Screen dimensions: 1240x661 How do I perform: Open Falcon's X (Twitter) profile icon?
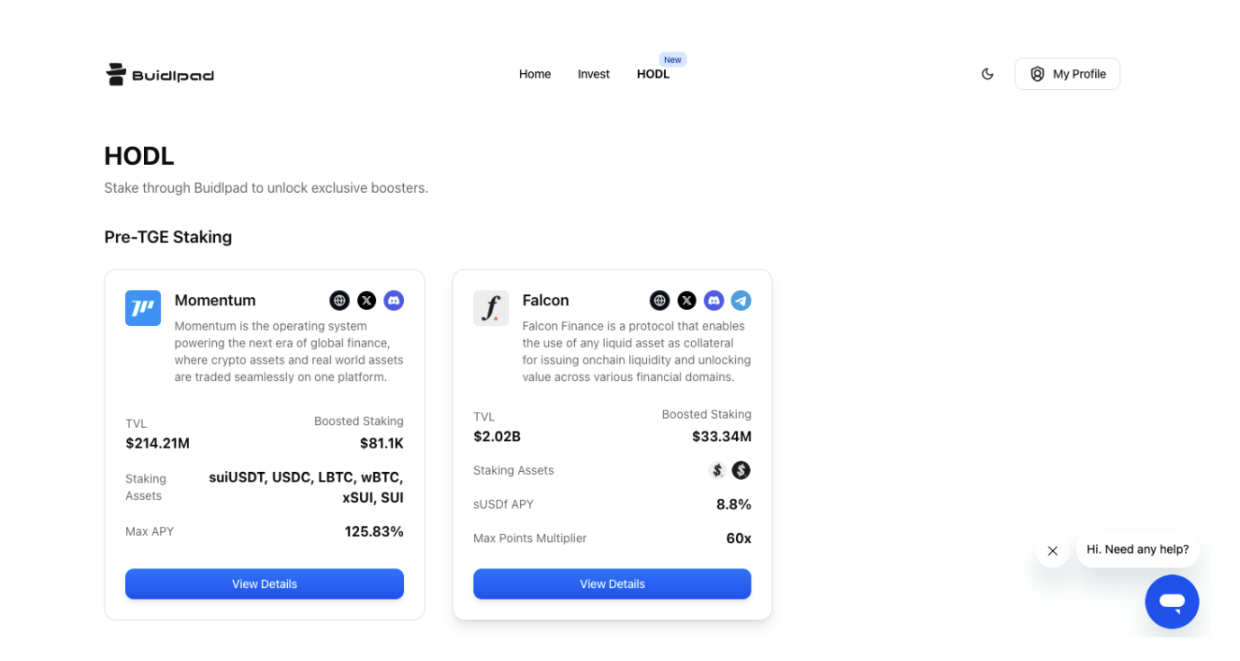[687, 300]
